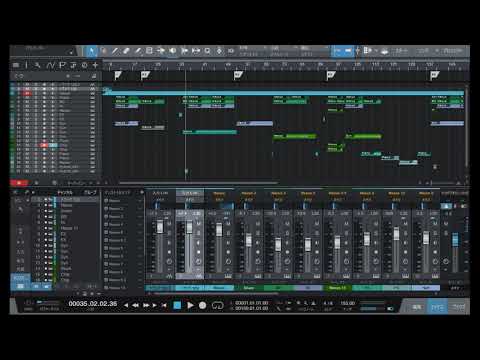This screenshot has height=360, width=480.
Task: Select the Arrow tool in toolbar
Action: click(92, 51)
